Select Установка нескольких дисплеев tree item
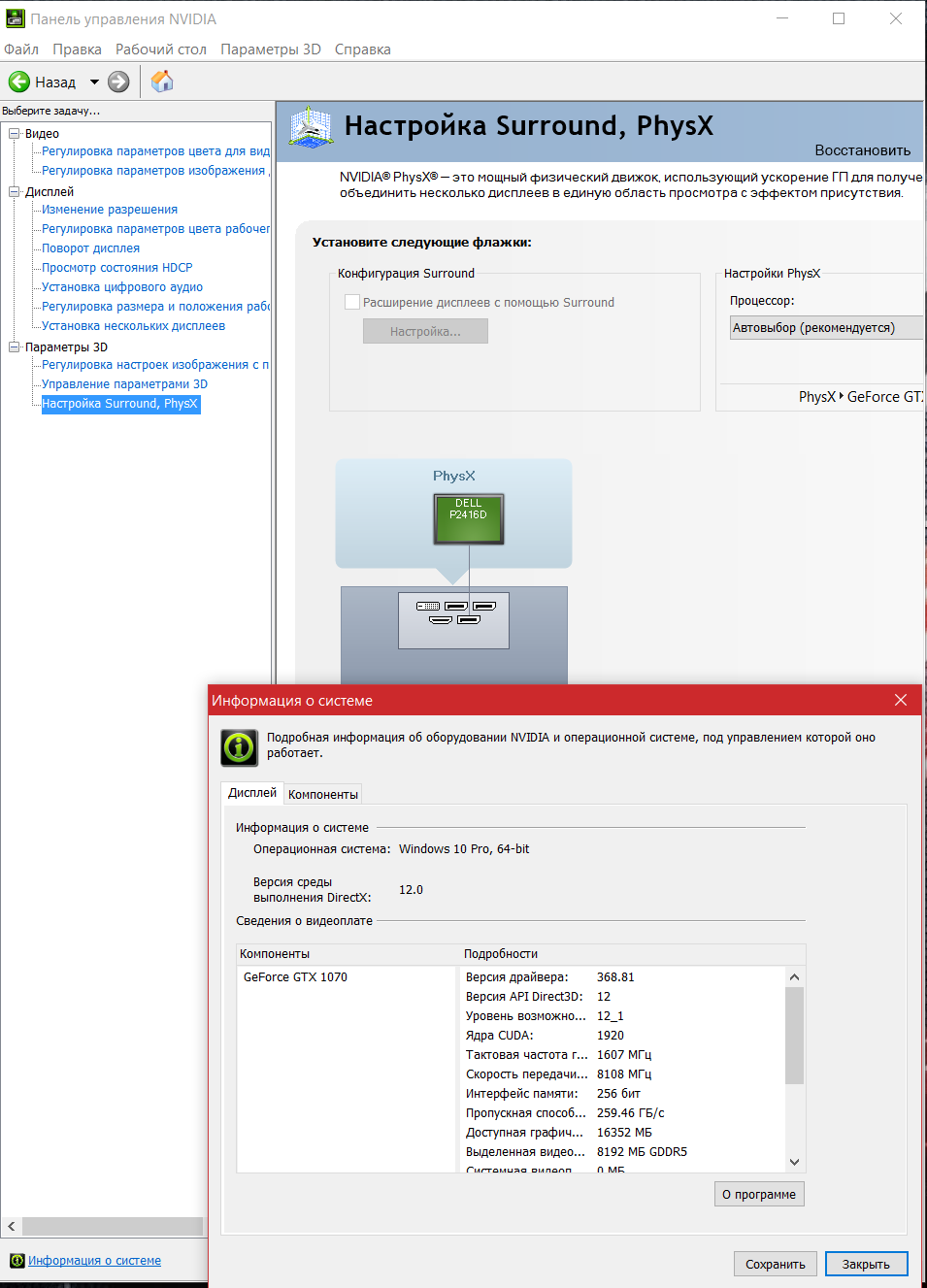This screenshot has height=1288, width=927. click(x=133, y=326)
